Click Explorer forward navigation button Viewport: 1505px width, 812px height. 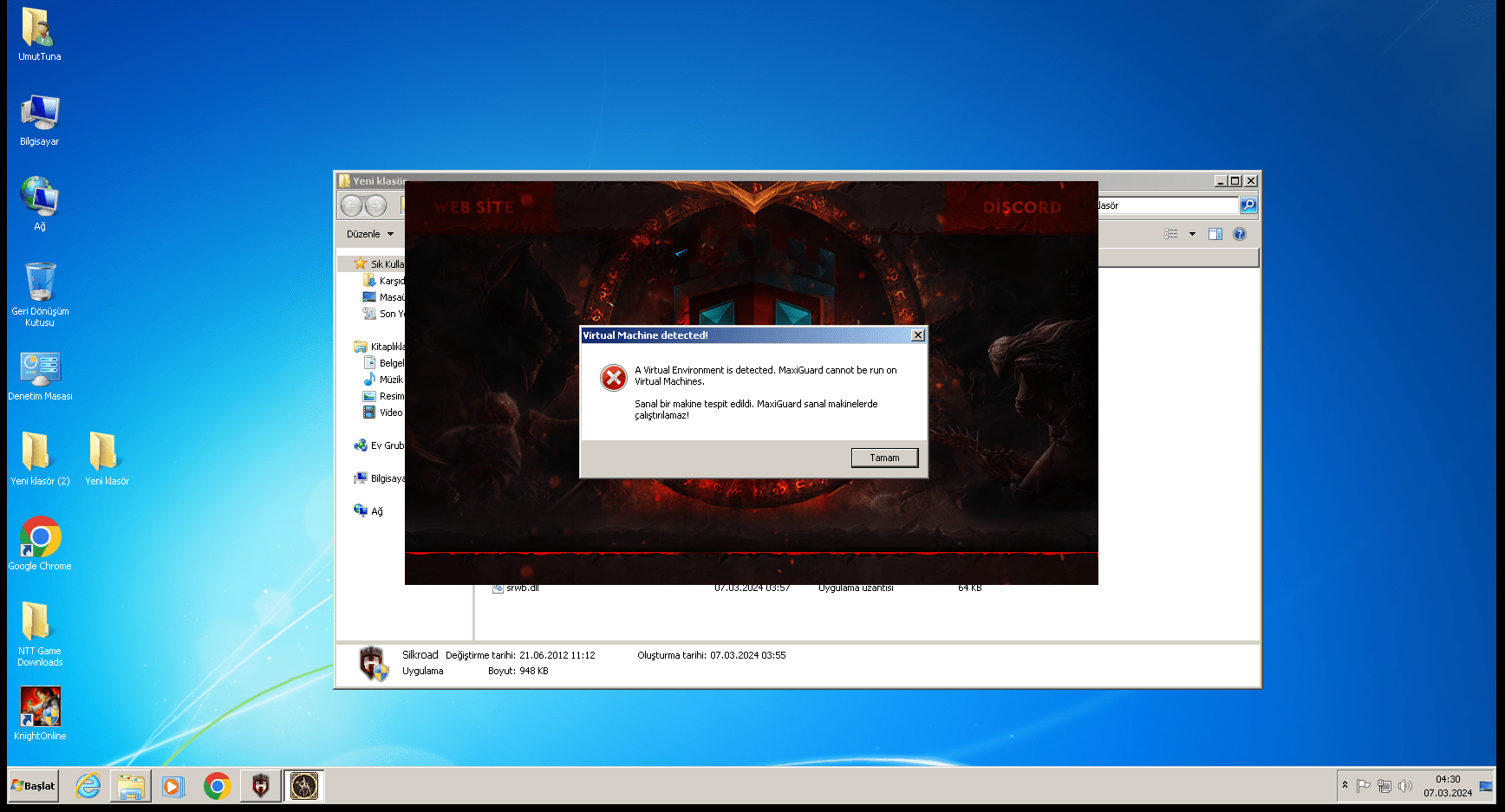click(x=375, y=205)
